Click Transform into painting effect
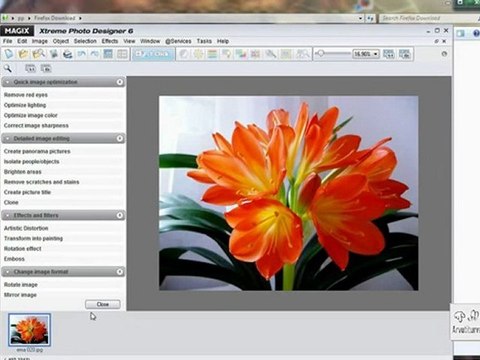Screen dimensions: 480x360 (x=33, y=239)
